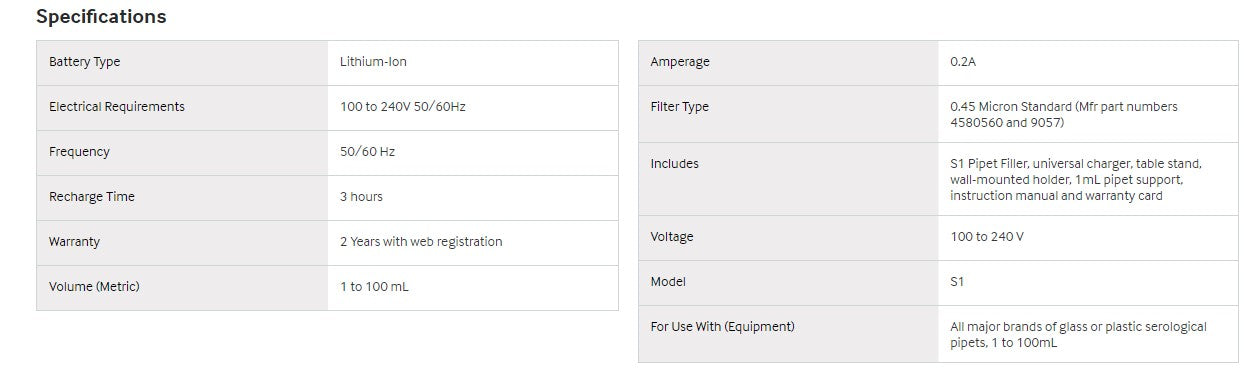Click the Filter Type label
Screen dimensions: 1255x380
pos(679,107)
